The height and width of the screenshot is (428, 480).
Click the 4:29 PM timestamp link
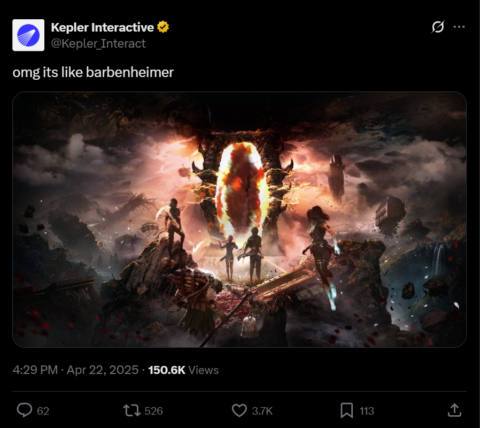pyautogui.click(x=35, y=370)
